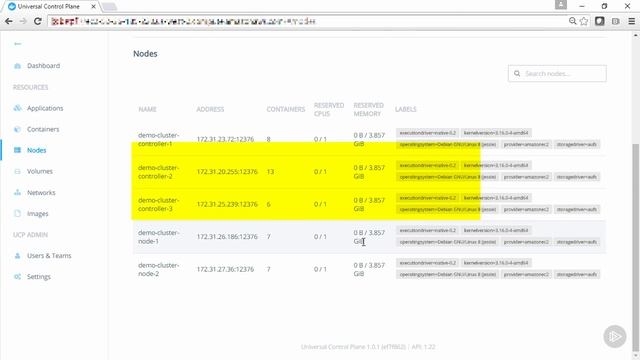This screenshot has width=640, height=360.
Task: Select Networks in the sidebar
Action: (x=41, y=193)
